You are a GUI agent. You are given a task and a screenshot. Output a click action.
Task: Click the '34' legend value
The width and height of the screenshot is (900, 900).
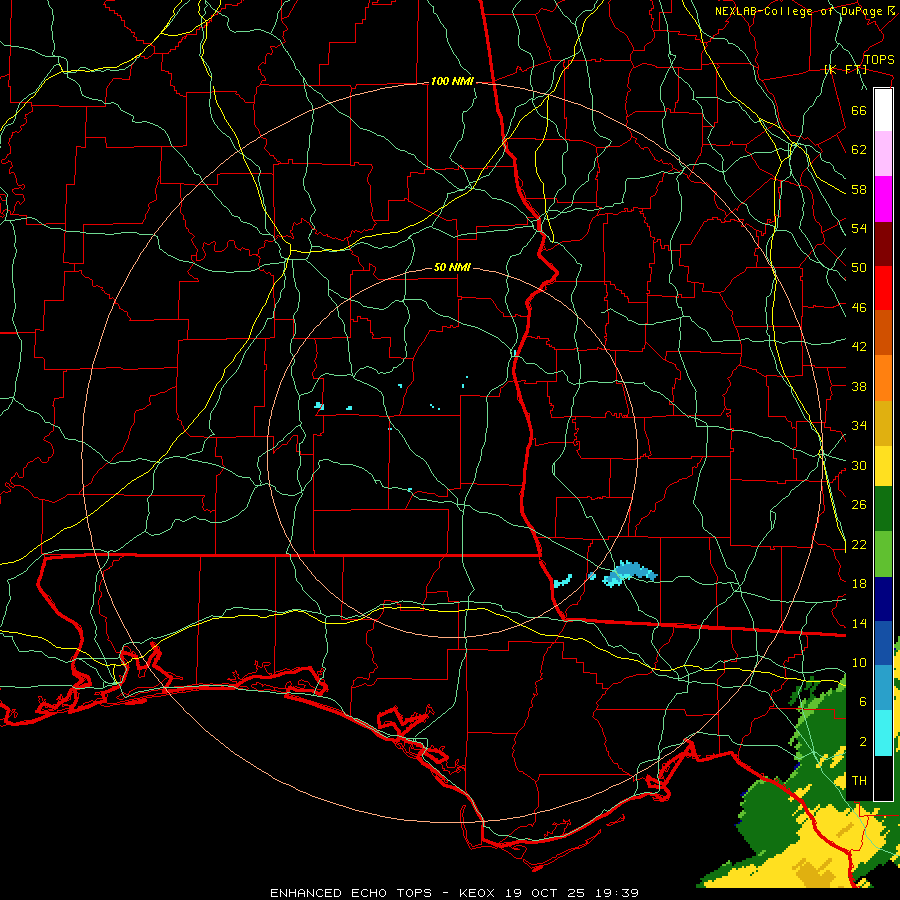859,425
